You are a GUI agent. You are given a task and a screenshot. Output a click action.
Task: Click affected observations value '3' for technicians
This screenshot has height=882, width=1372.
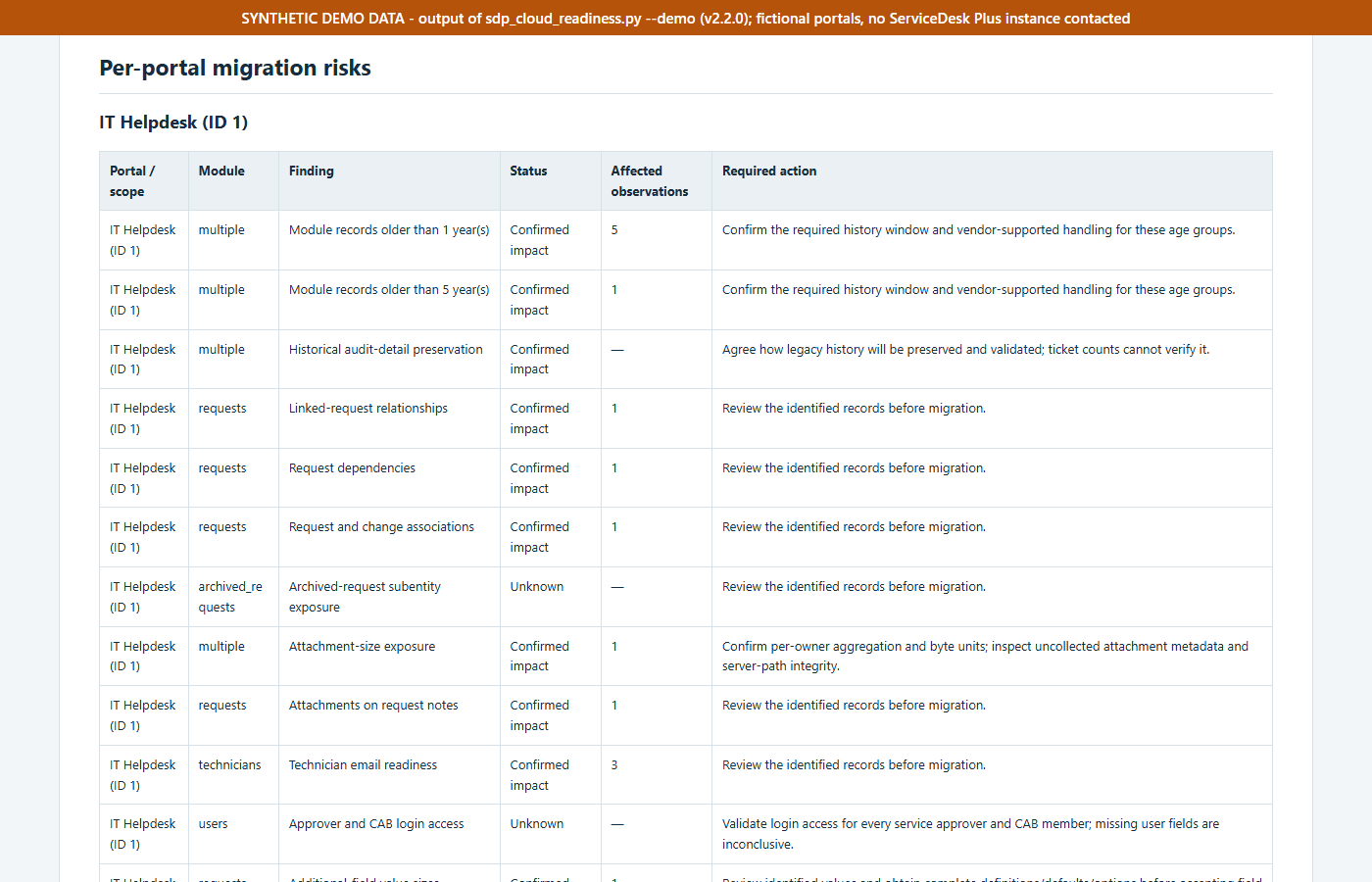[x=614, y=765]
